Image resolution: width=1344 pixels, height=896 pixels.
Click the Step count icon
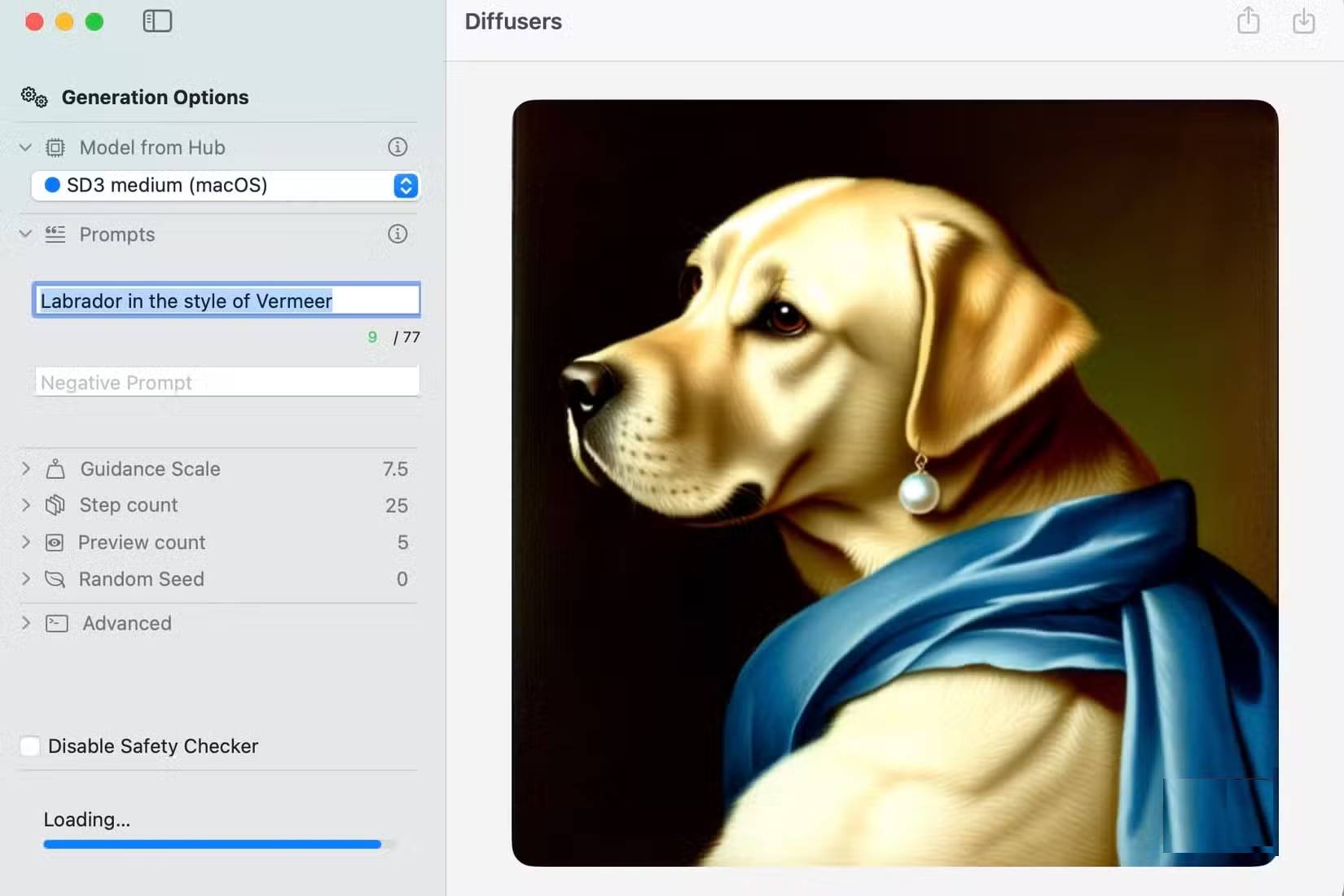55,505
